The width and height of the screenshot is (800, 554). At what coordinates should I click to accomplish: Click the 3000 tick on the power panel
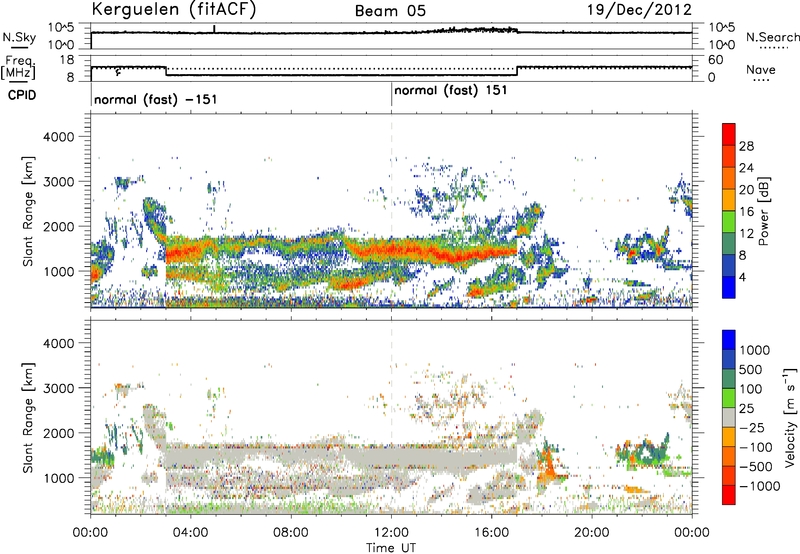(x=58, y=182)
